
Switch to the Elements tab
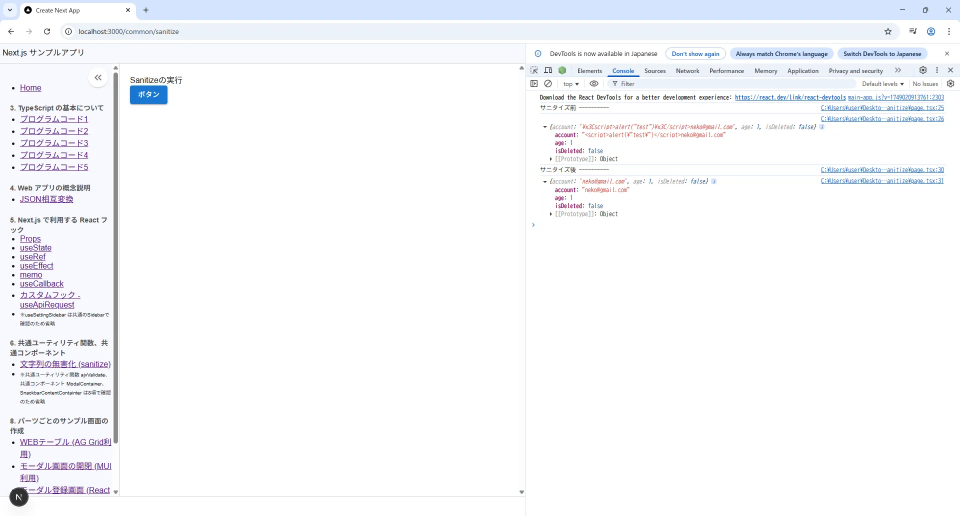(589, 71)
